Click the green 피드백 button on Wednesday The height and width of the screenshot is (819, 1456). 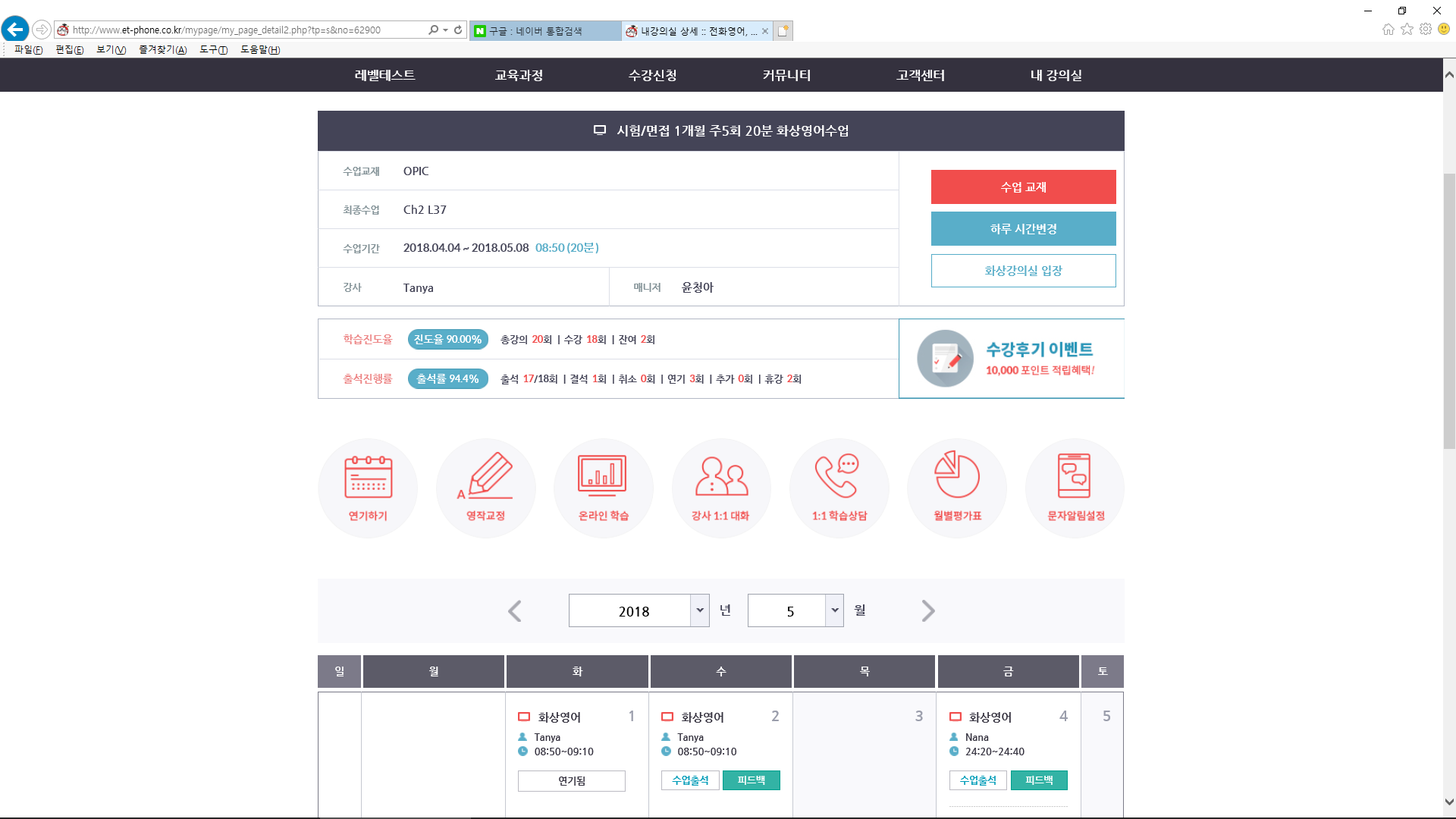coord(751,780)
